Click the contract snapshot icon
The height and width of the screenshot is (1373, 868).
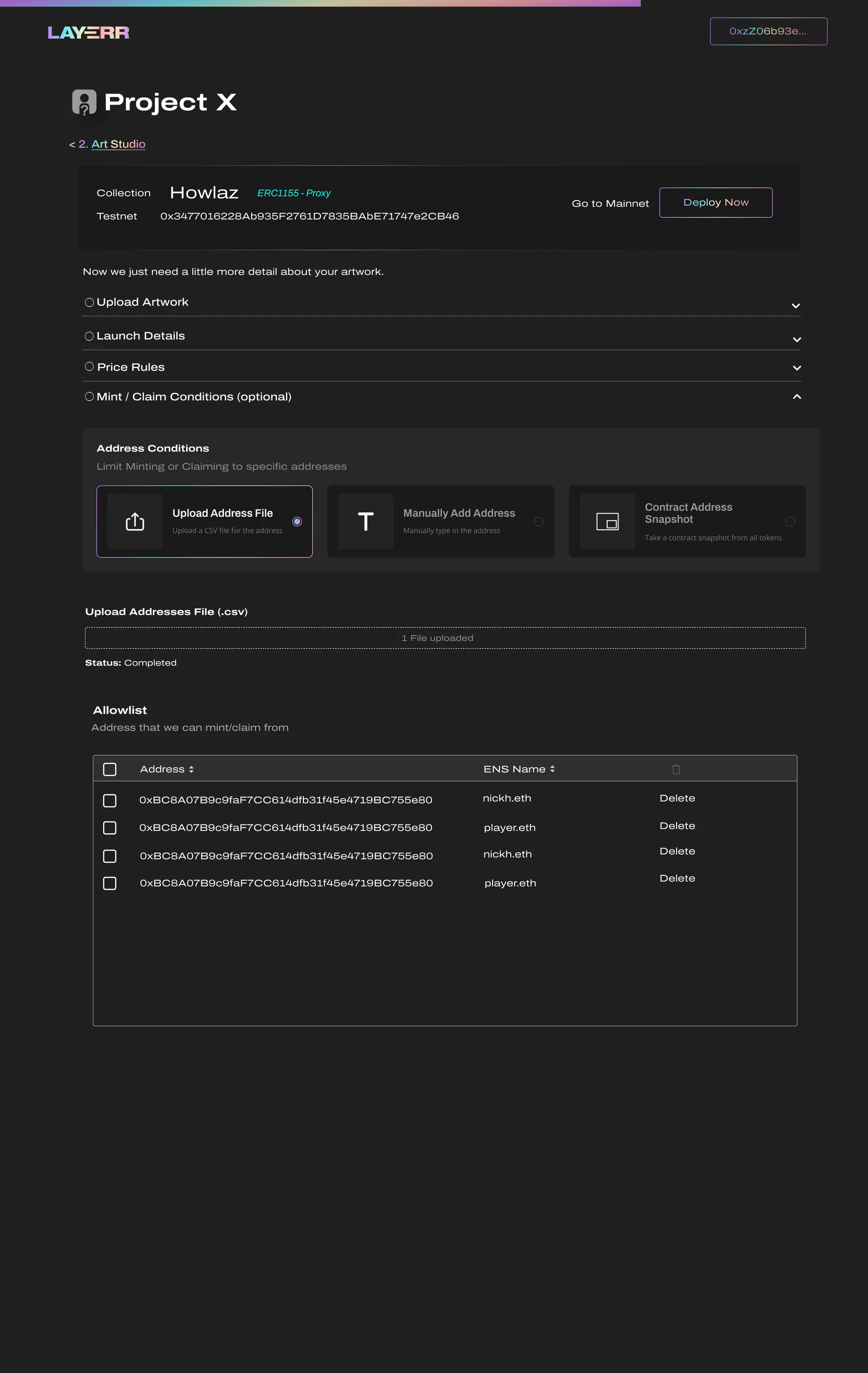[x=608, y=522]
